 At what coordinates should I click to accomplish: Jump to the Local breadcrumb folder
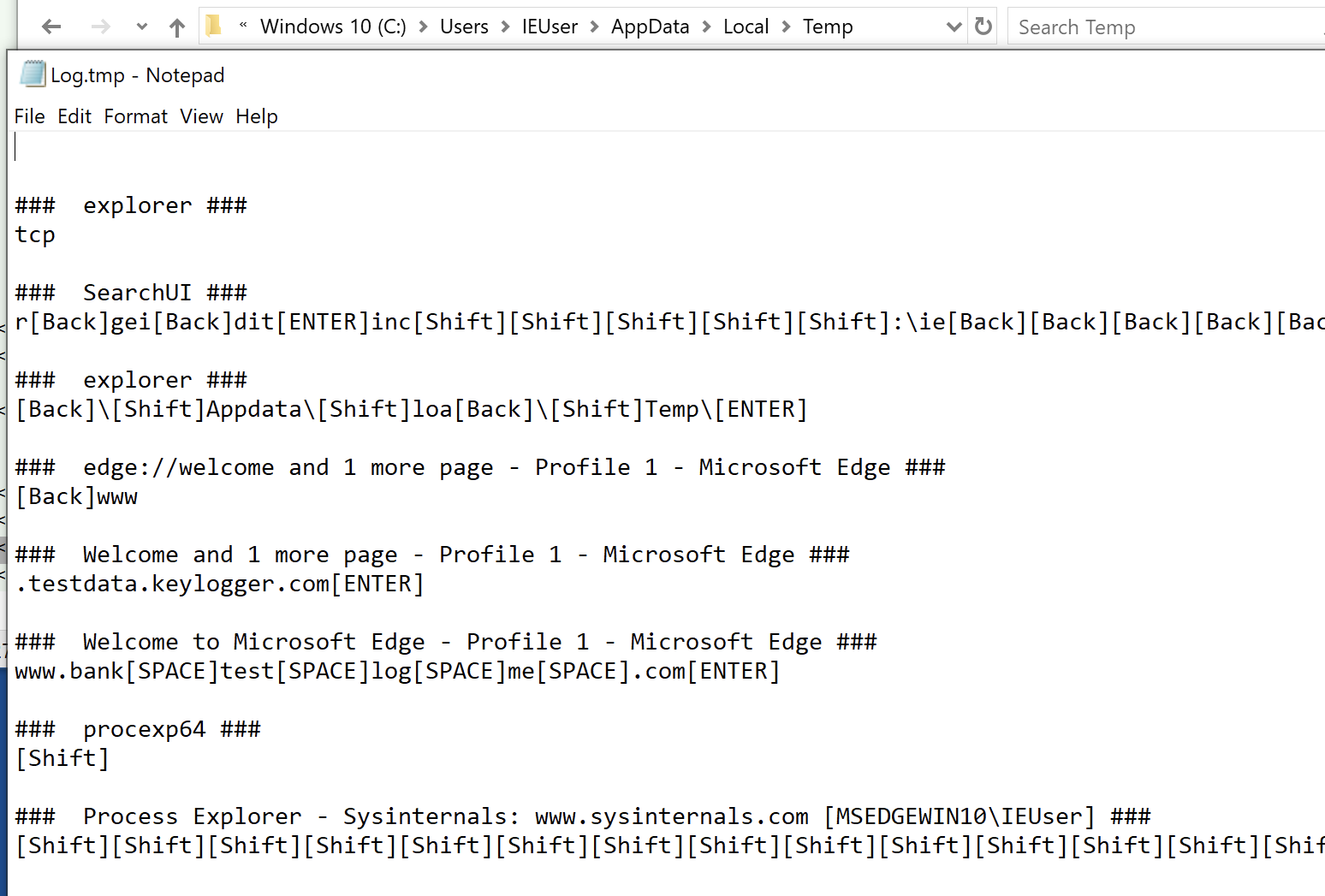point(746,27)
